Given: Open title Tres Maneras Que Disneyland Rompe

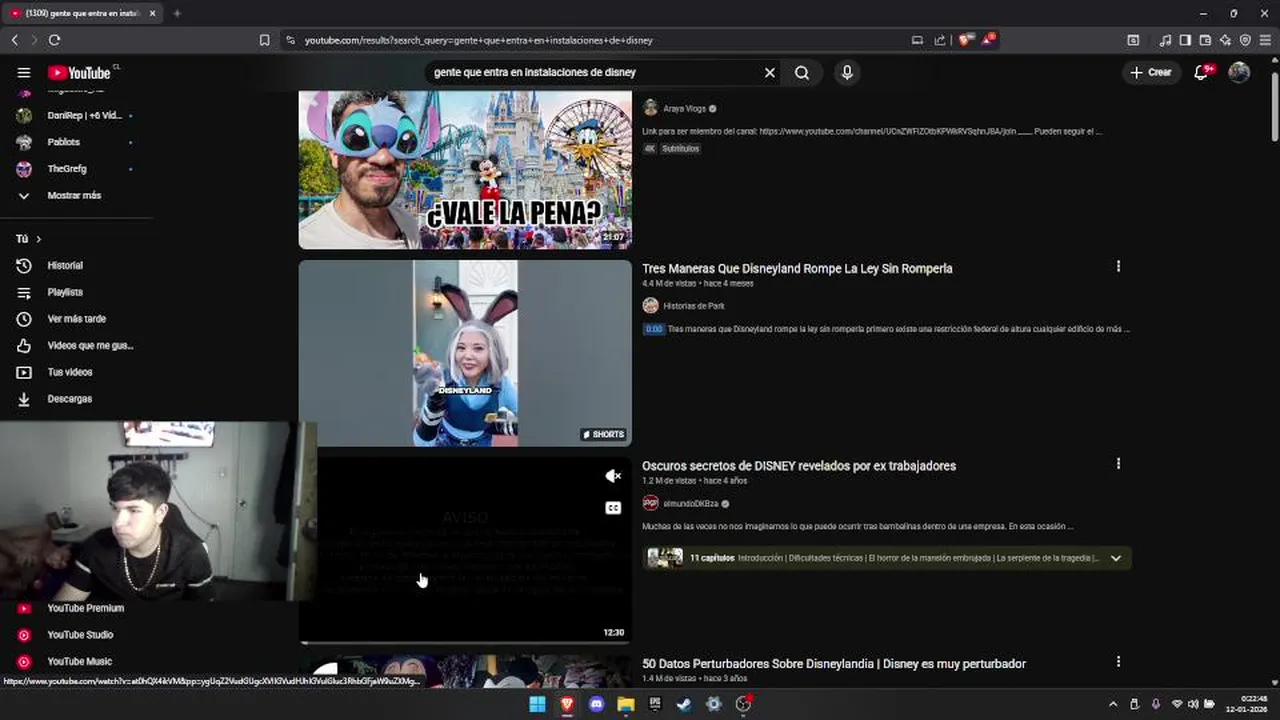Looking at the screenshot, I should point(797,268).
